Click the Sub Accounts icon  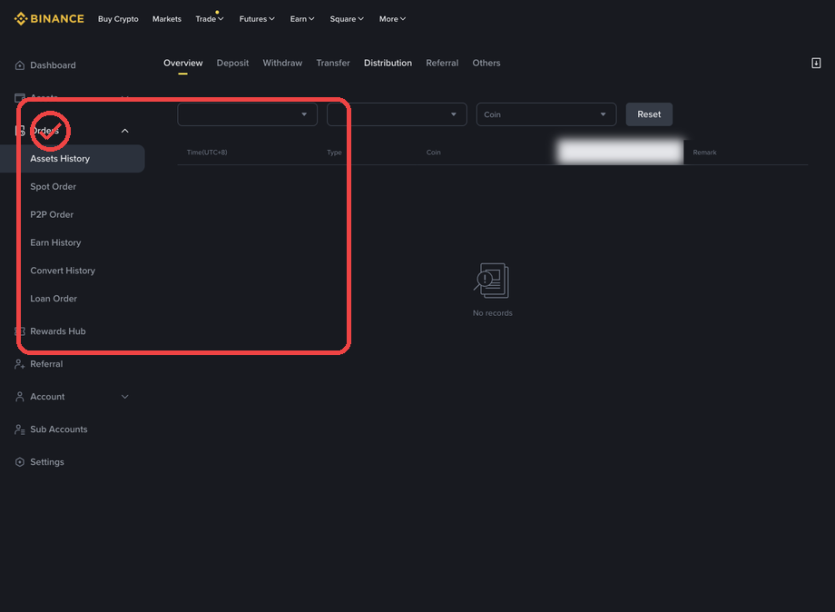click(x=20, y=429)
